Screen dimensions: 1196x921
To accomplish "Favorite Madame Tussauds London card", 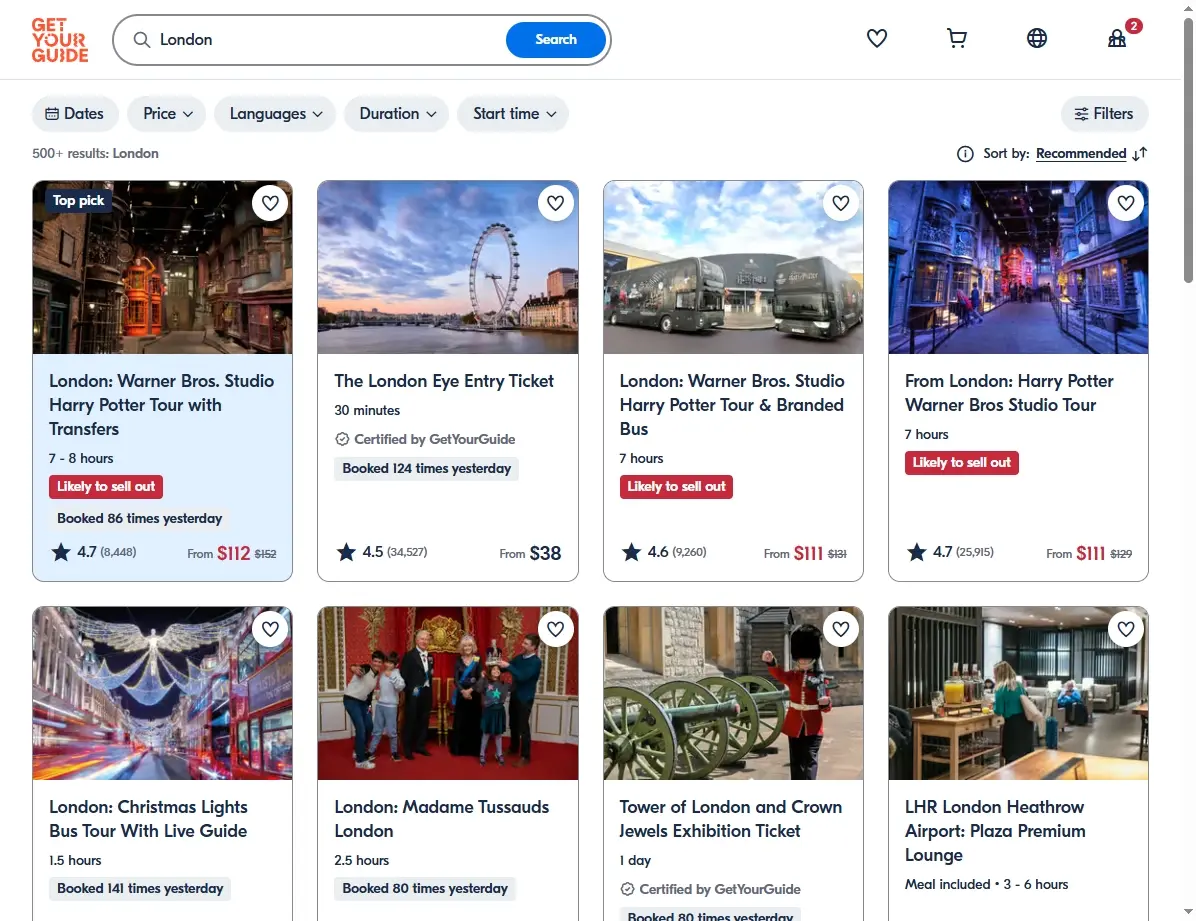I will click(x=555, y=629).
